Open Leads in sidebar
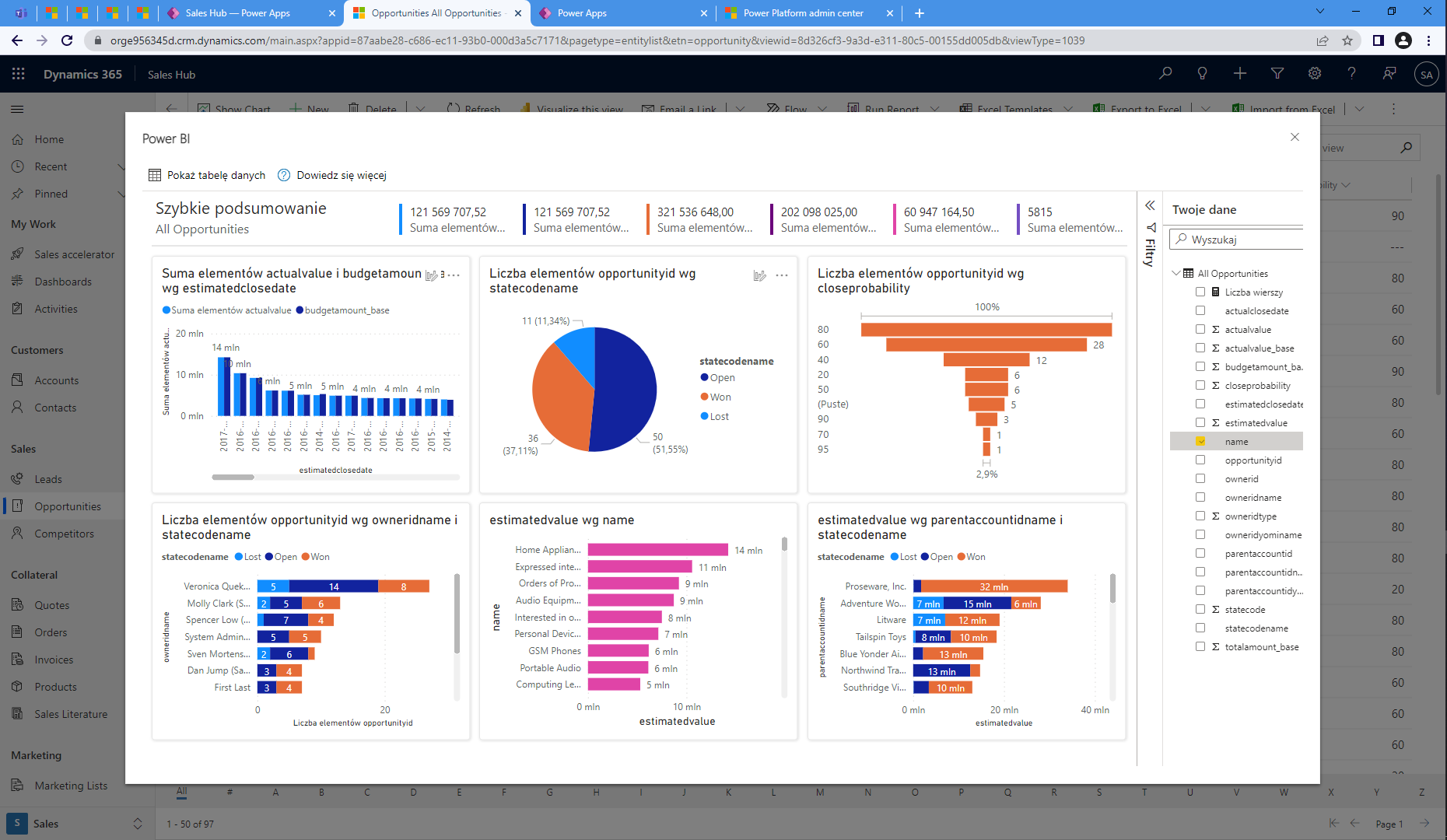 tap(48, 479)
